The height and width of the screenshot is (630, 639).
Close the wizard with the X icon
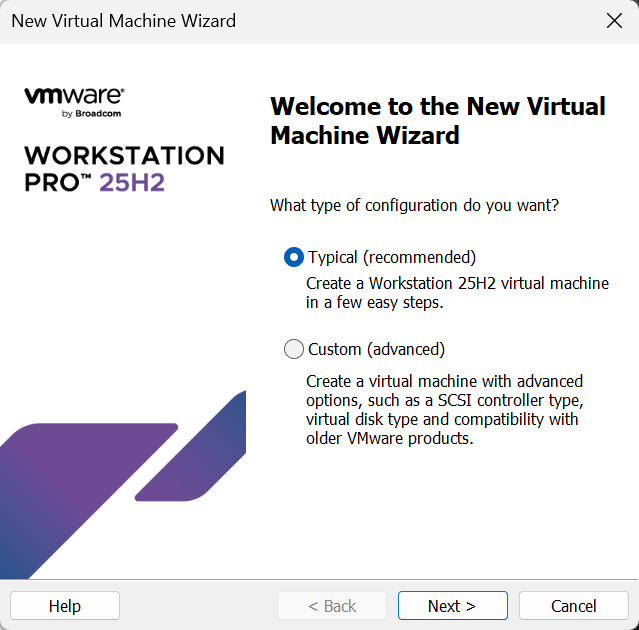click(614, 20)
